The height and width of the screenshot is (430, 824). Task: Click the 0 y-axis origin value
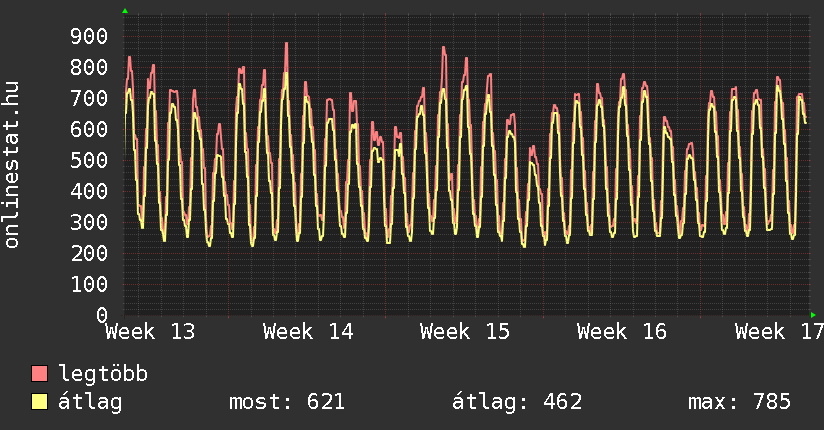[x=101, y=315]
